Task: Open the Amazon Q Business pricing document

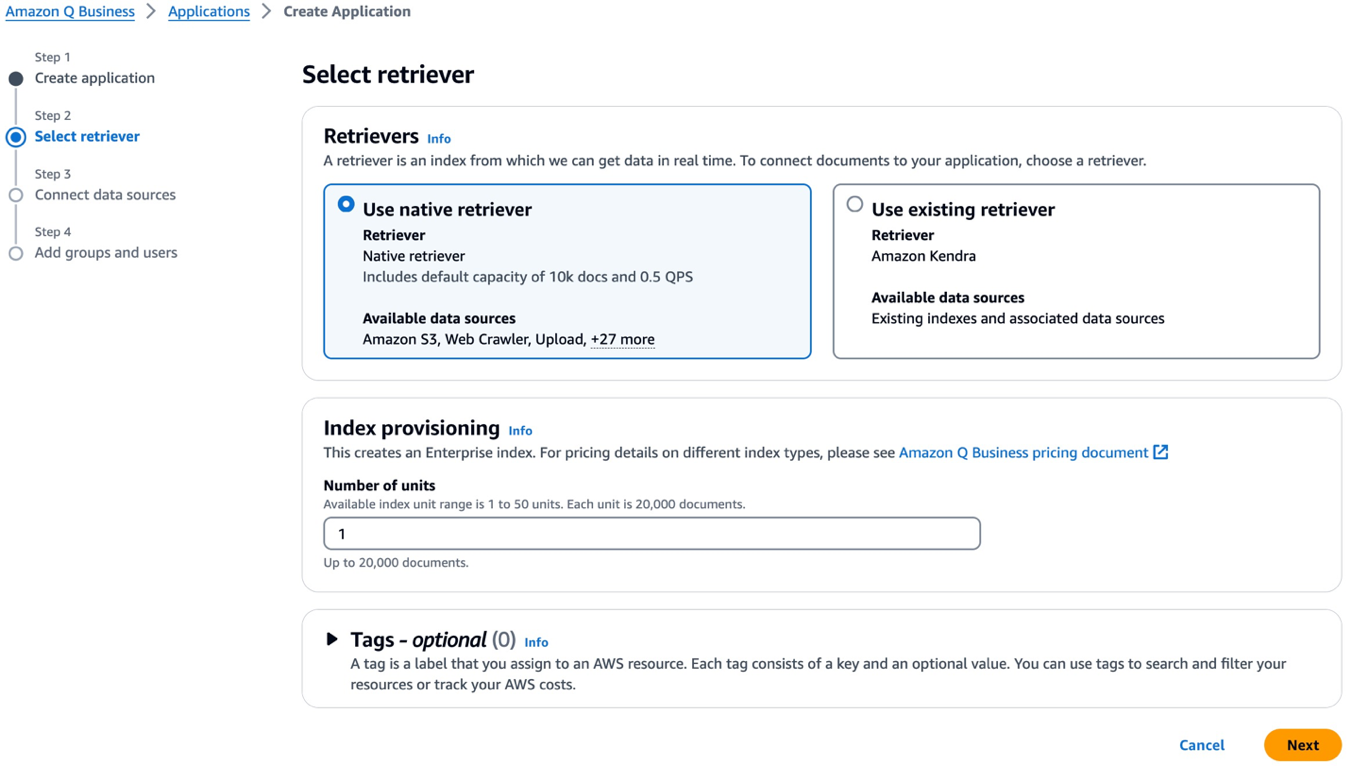Action: coord(1022,452)
